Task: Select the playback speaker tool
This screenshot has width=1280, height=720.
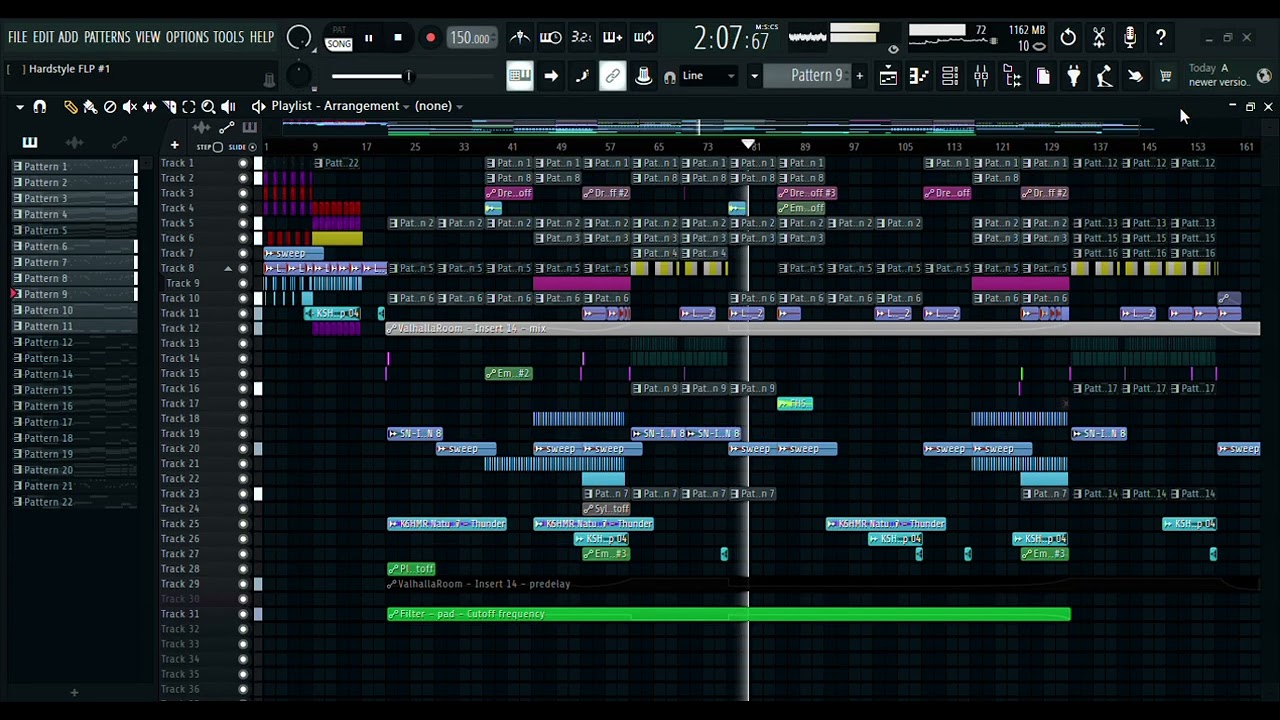Action: (x=228, y=106)
